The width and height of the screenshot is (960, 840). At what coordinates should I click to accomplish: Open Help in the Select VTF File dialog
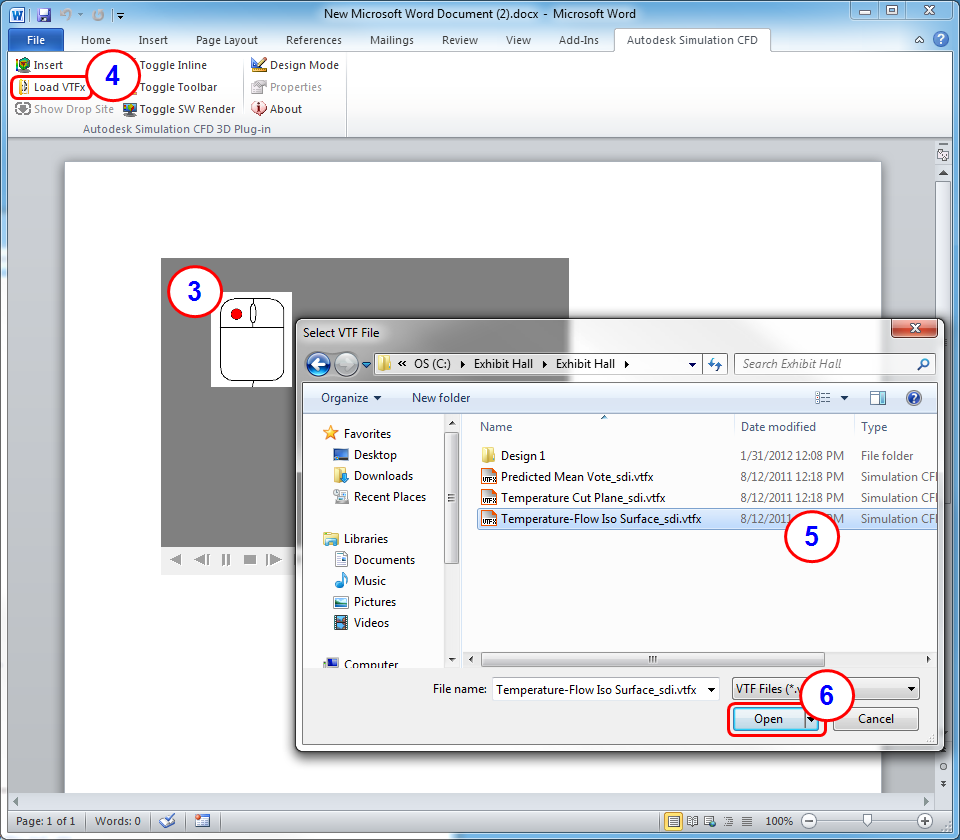[913, 397]
